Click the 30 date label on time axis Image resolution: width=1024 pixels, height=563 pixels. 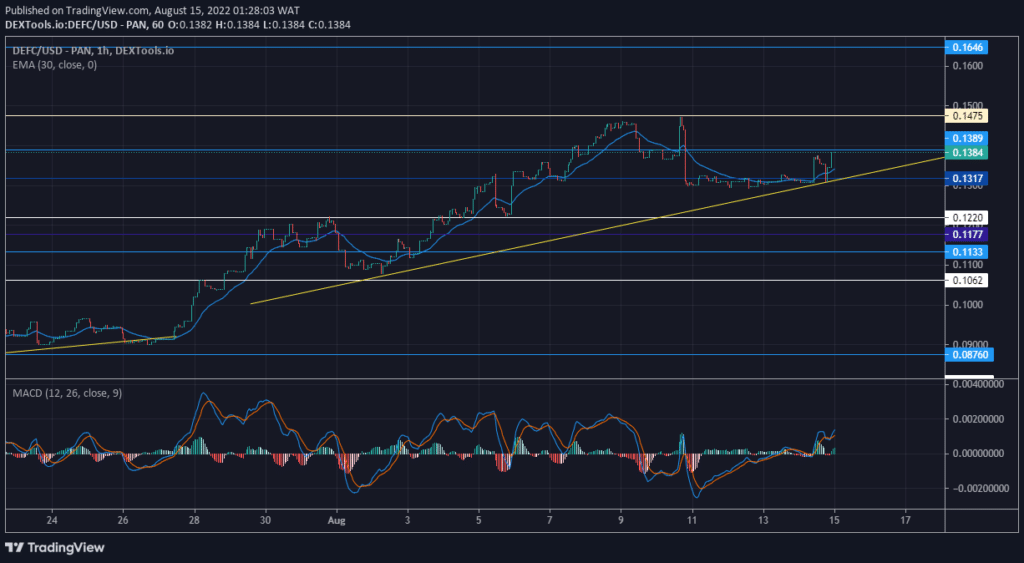coord(265,521)
